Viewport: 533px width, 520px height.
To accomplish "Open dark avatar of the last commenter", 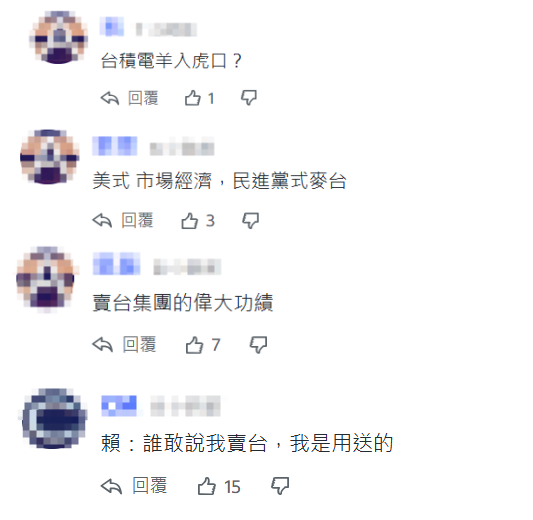I will pyautogui.click(x=54, y=418).
